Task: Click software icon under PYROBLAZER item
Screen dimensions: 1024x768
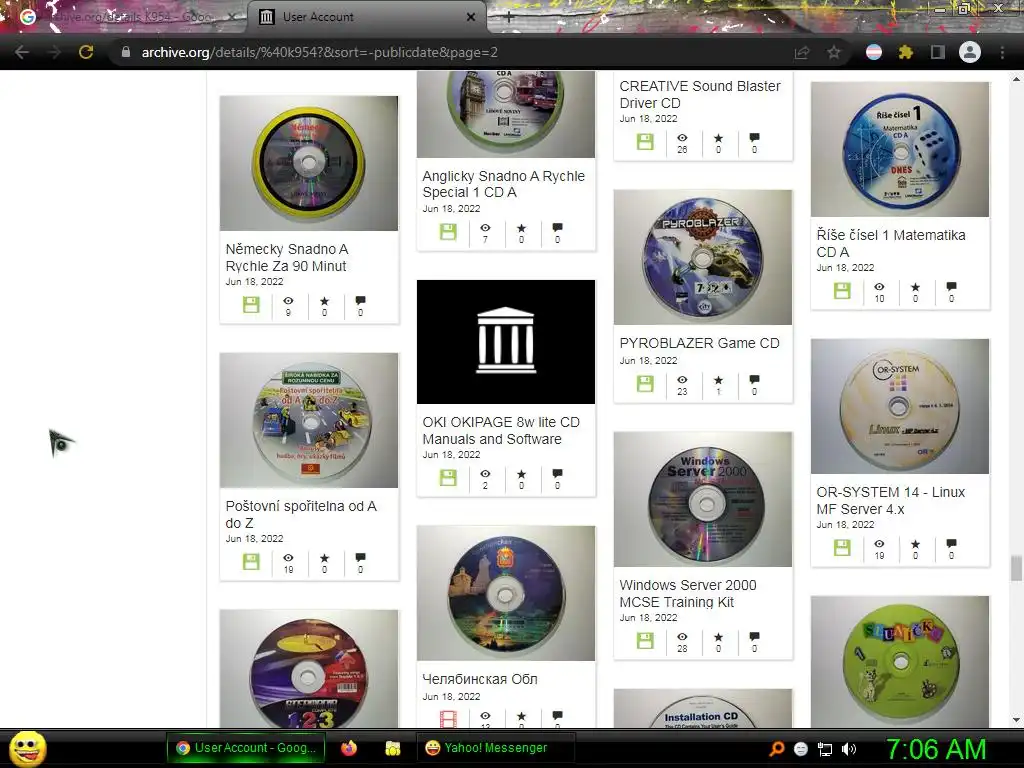Action: coord(645,383)
